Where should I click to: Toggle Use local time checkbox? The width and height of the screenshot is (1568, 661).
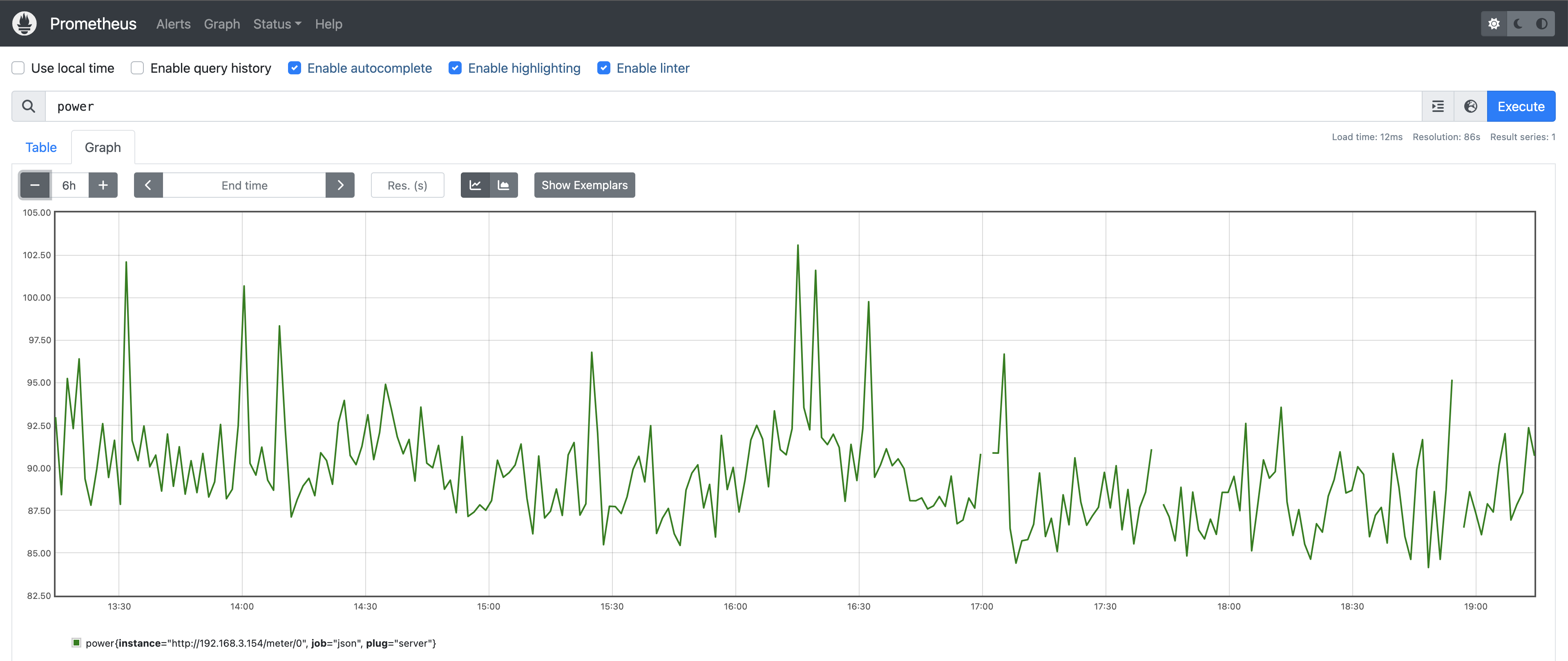[18, 68]
